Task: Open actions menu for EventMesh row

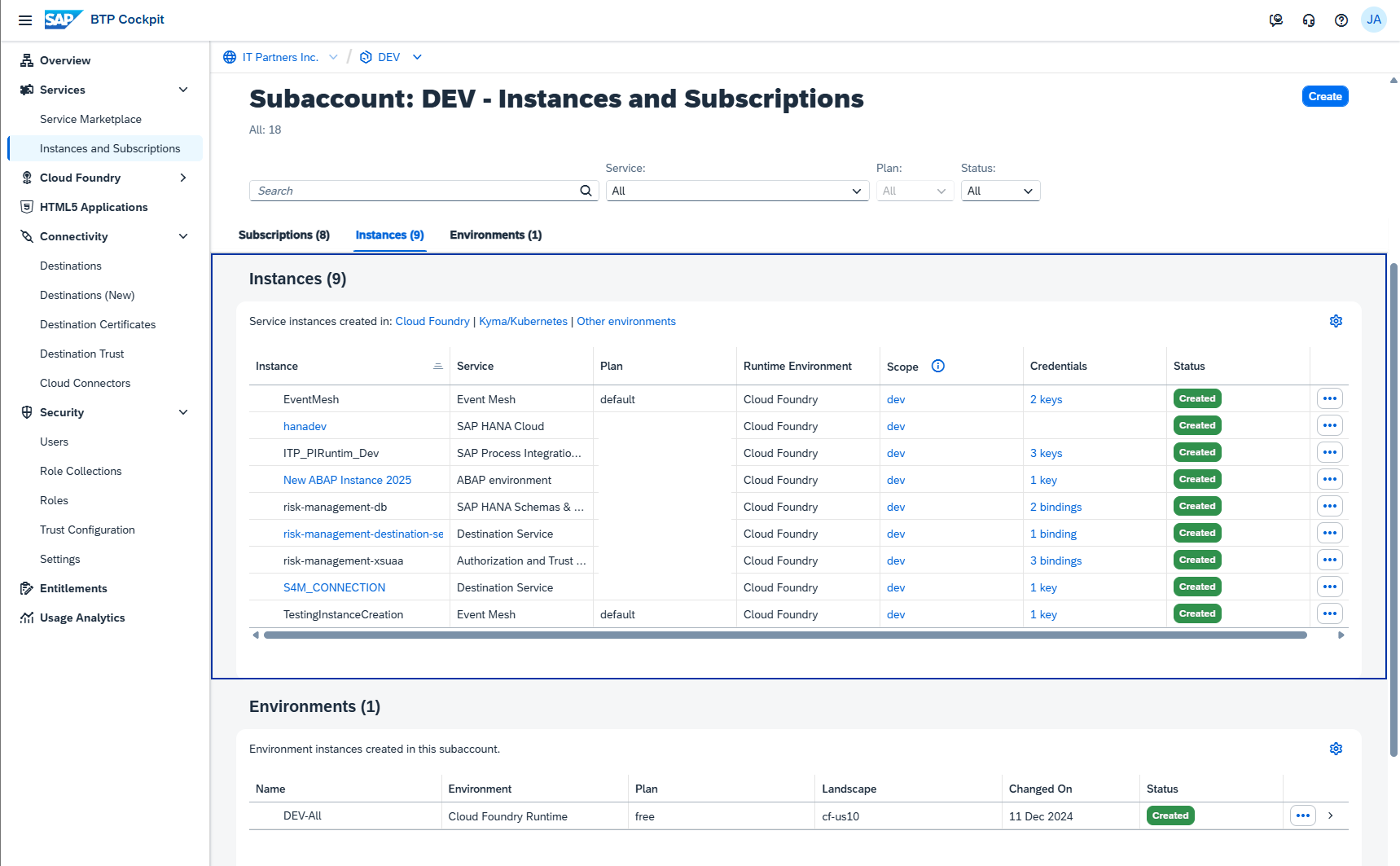Action: coord(1329,398)
